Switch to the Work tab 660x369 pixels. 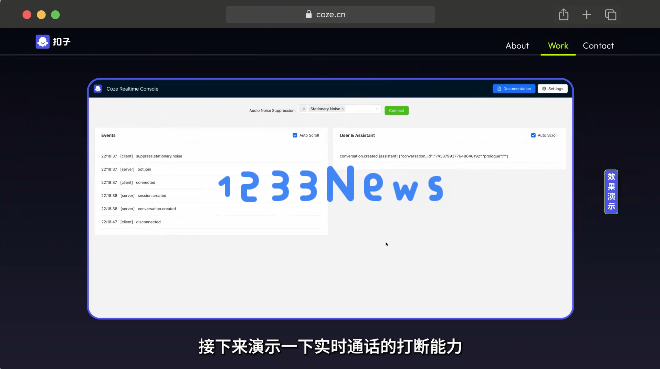tap(558, 45)
